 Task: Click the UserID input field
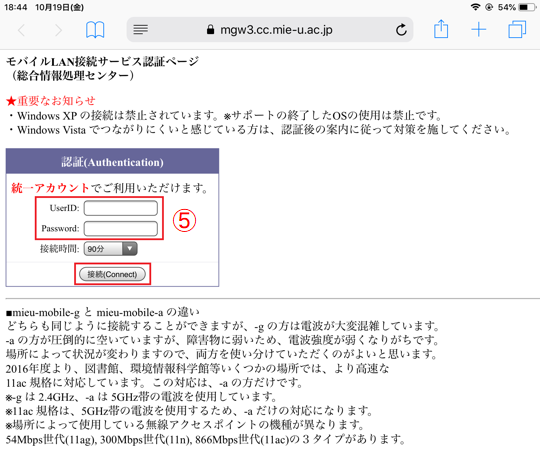pos(121,208)
